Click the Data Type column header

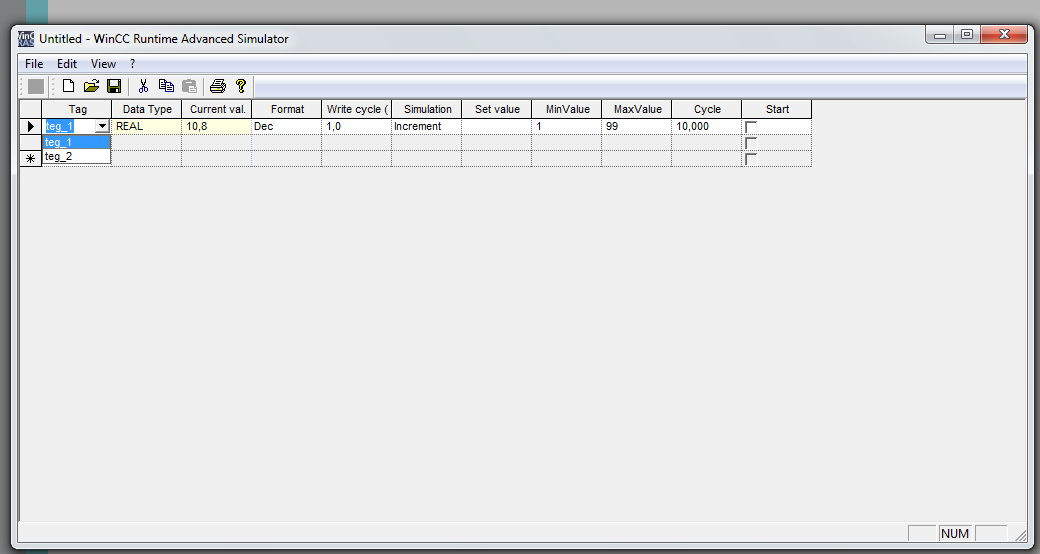pos(147,109)
